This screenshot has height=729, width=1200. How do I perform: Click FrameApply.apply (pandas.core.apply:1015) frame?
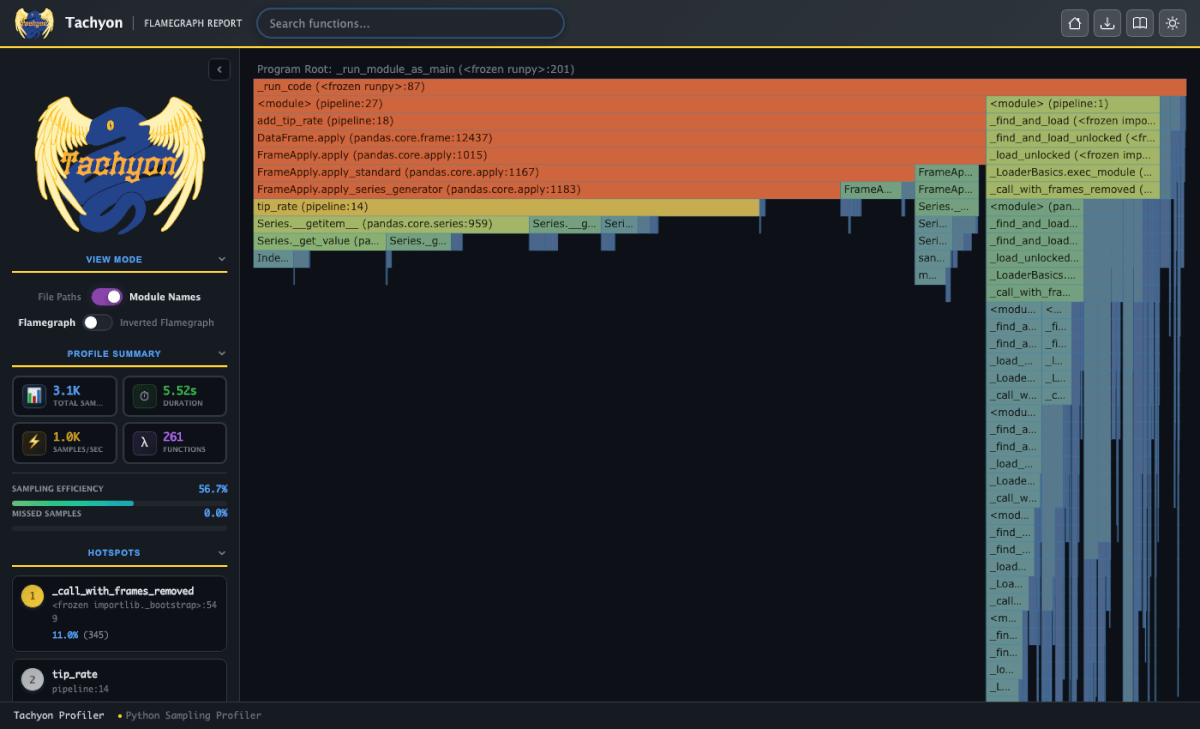point(619,155)
